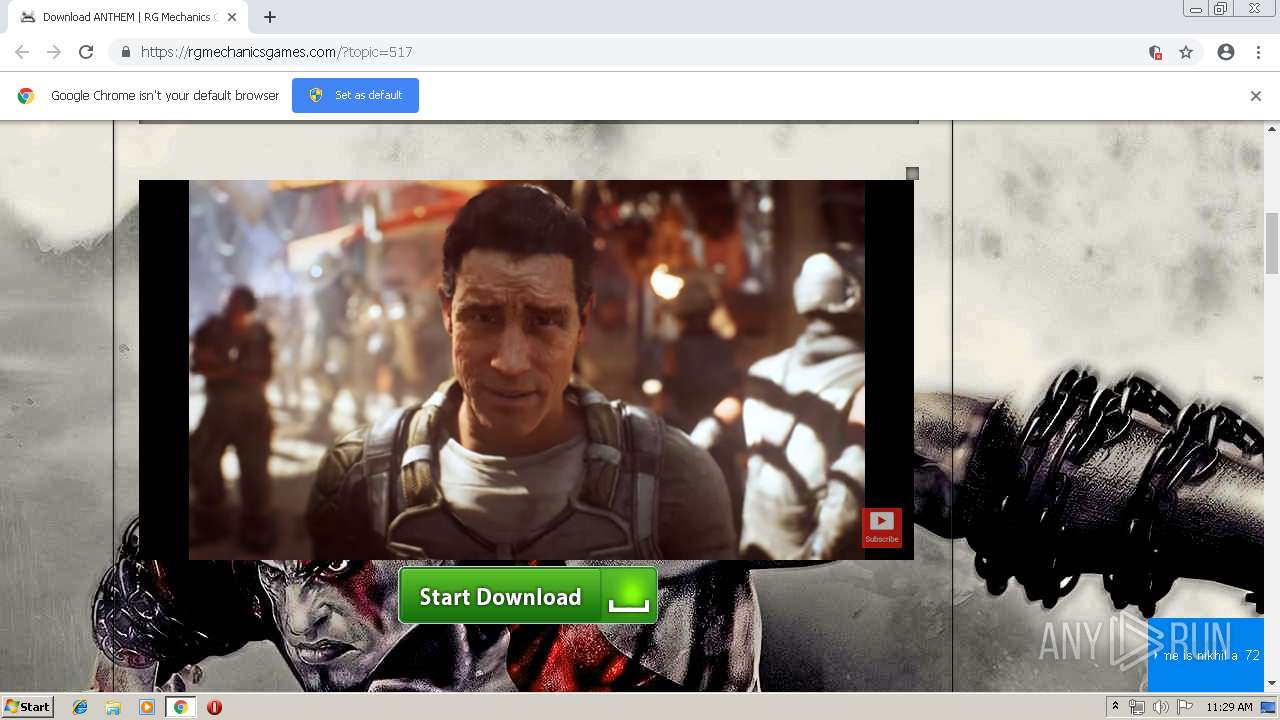Open the blocked content indicator in address bar
Screen dimensions: 1280x720
point(1155,52)
